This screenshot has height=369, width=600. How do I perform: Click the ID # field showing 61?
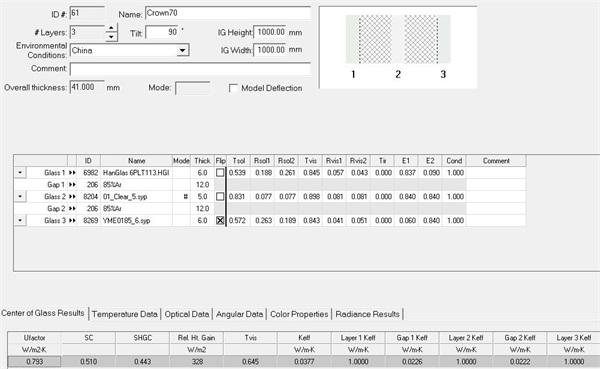pyautogui.click(x=87, y=13)
